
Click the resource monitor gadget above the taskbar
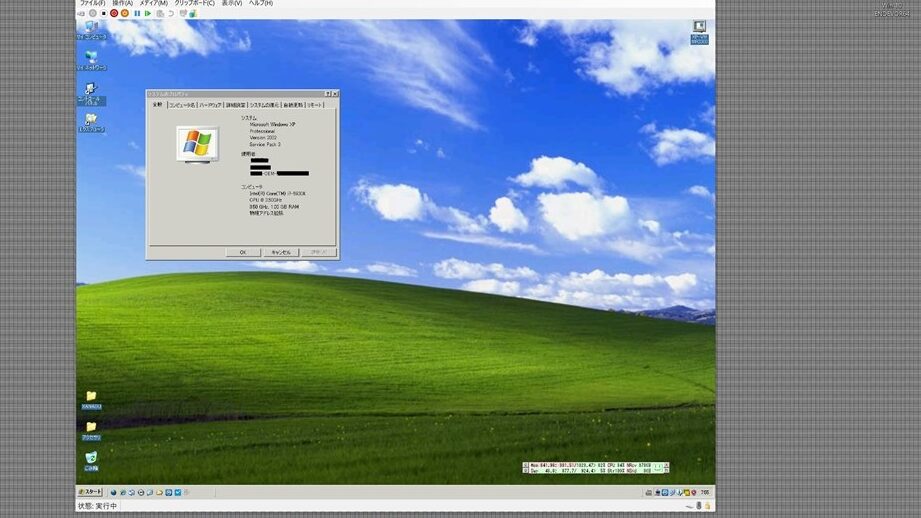pyautogui.click(x=596, y=467)
